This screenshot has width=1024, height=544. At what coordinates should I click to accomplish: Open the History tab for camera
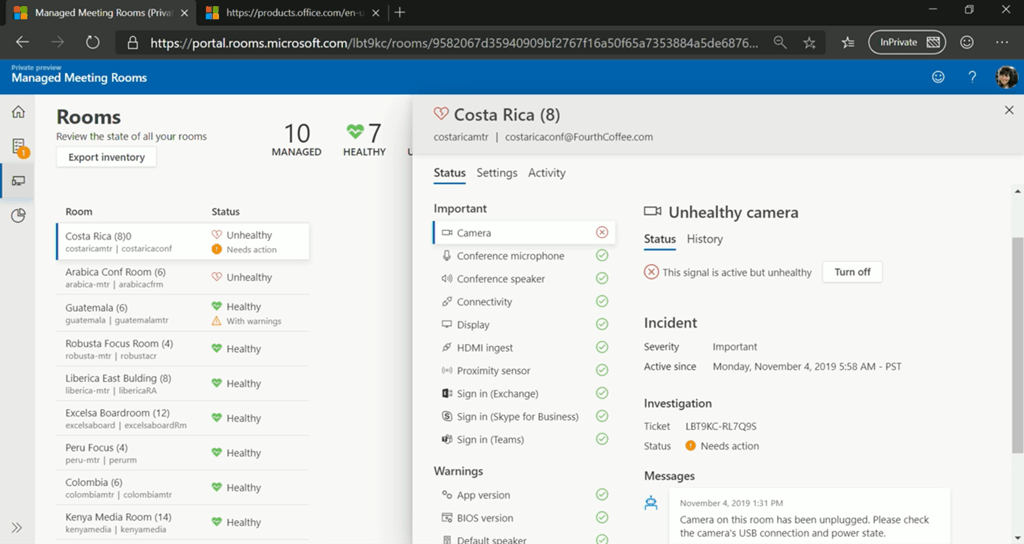[x=704, y=239]
